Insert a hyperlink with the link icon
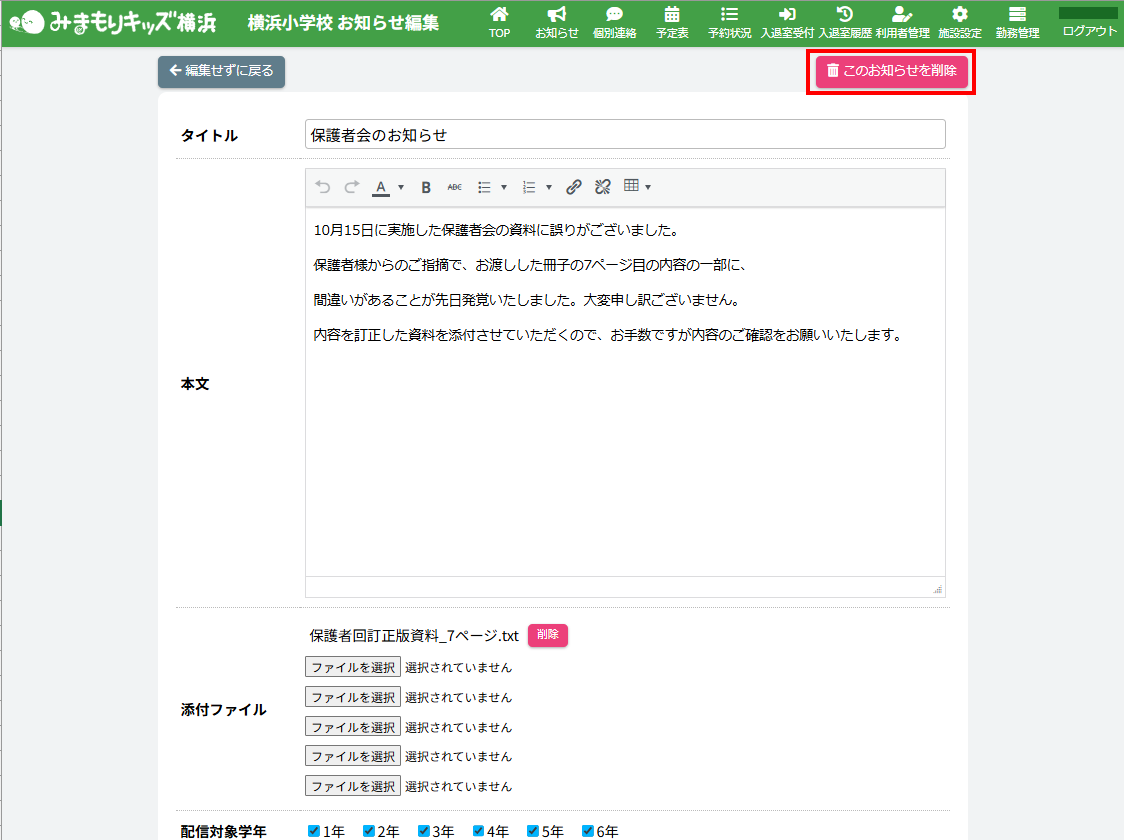 pos(573,187)
